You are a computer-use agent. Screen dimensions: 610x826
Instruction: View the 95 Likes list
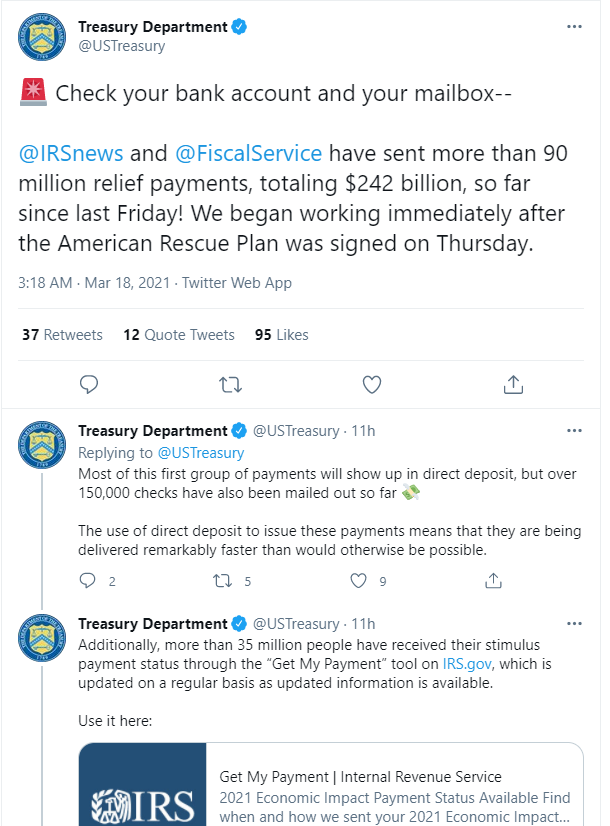tap(282, 335)
